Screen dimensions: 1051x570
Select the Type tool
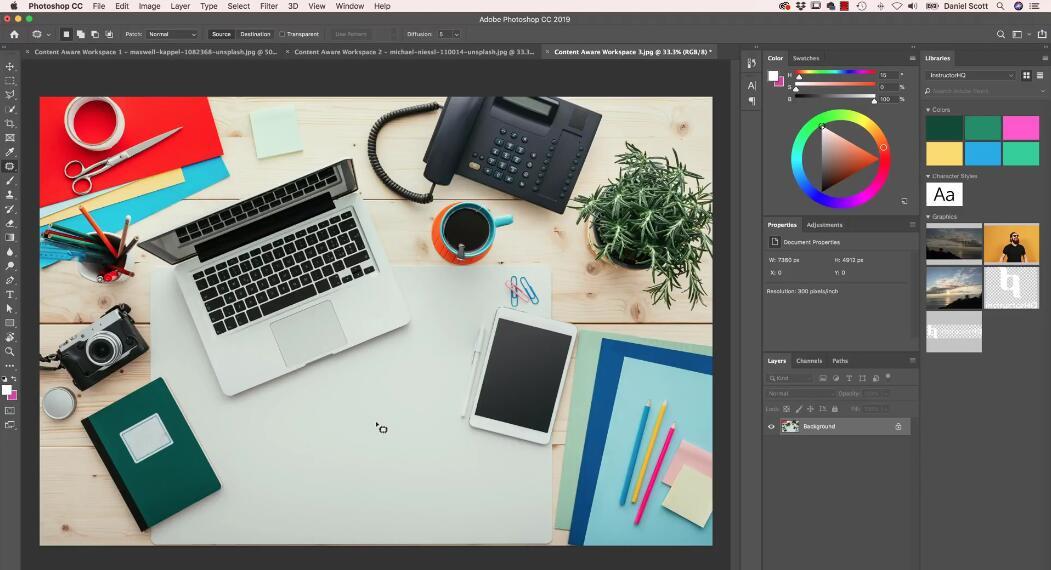(10, 295)
